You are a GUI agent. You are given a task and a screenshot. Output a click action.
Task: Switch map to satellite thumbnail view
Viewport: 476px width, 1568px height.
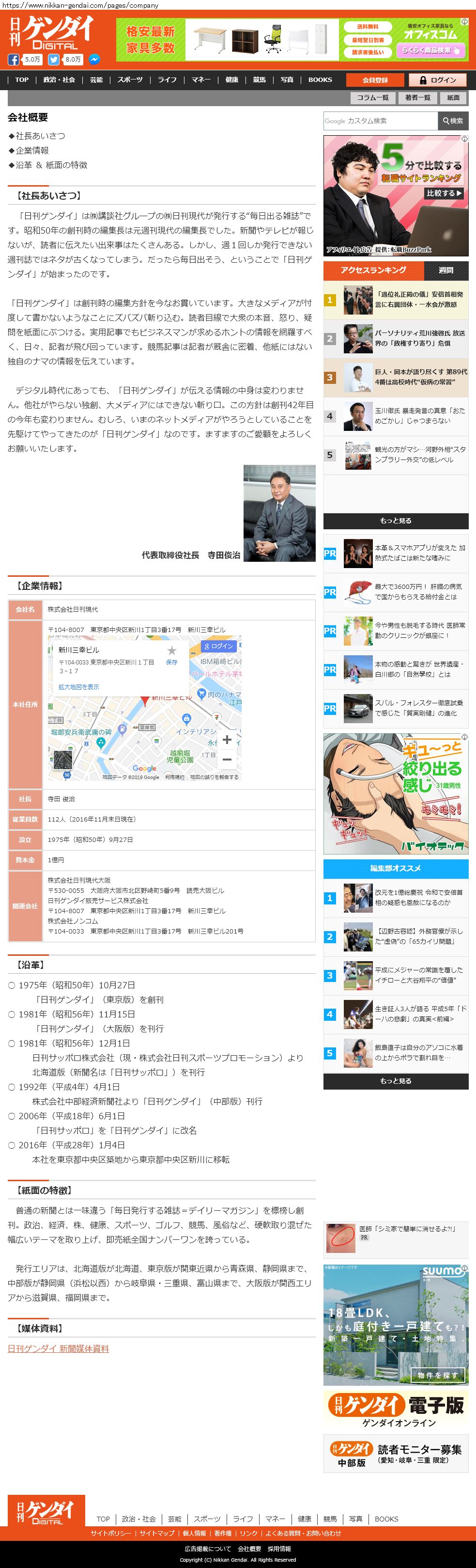coord(62,759)
